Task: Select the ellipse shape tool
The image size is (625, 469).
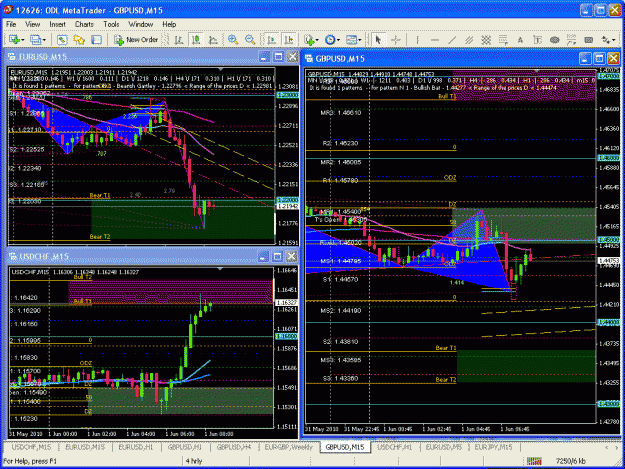Action: tap(554, 39)
